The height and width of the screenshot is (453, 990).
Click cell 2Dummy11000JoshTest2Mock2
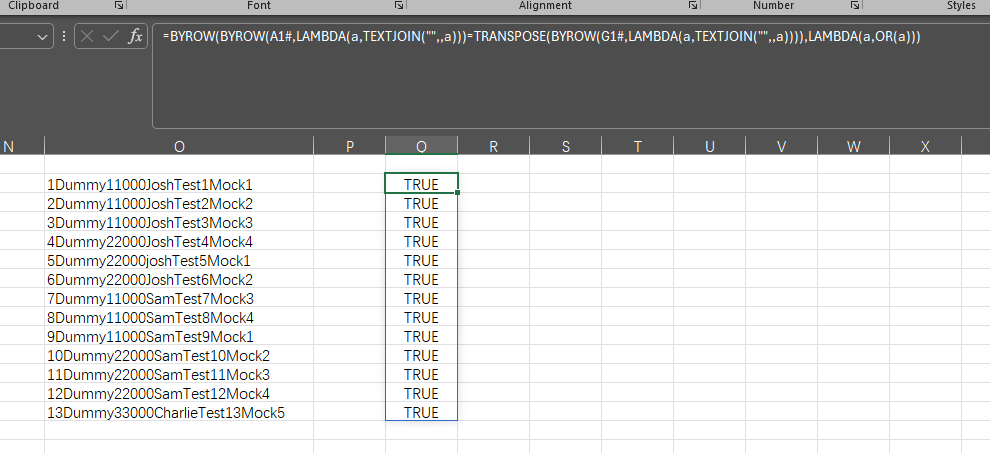(179, 203)
